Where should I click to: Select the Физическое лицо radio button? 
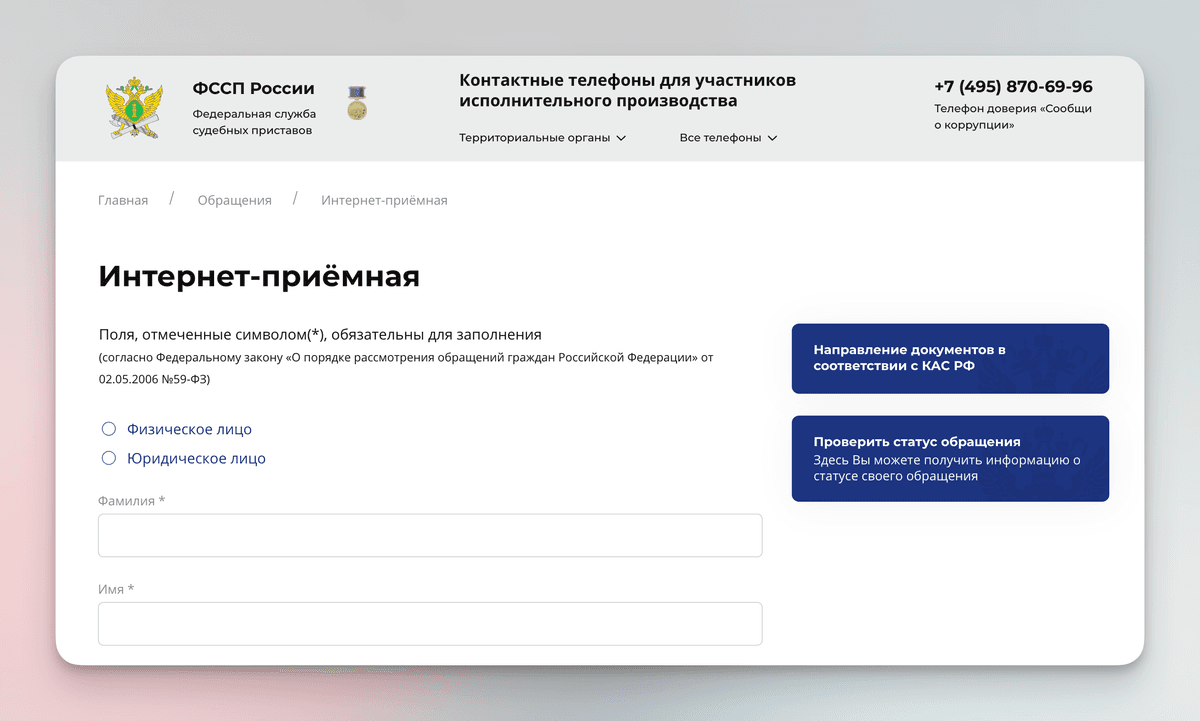click(x=108, y=428)
